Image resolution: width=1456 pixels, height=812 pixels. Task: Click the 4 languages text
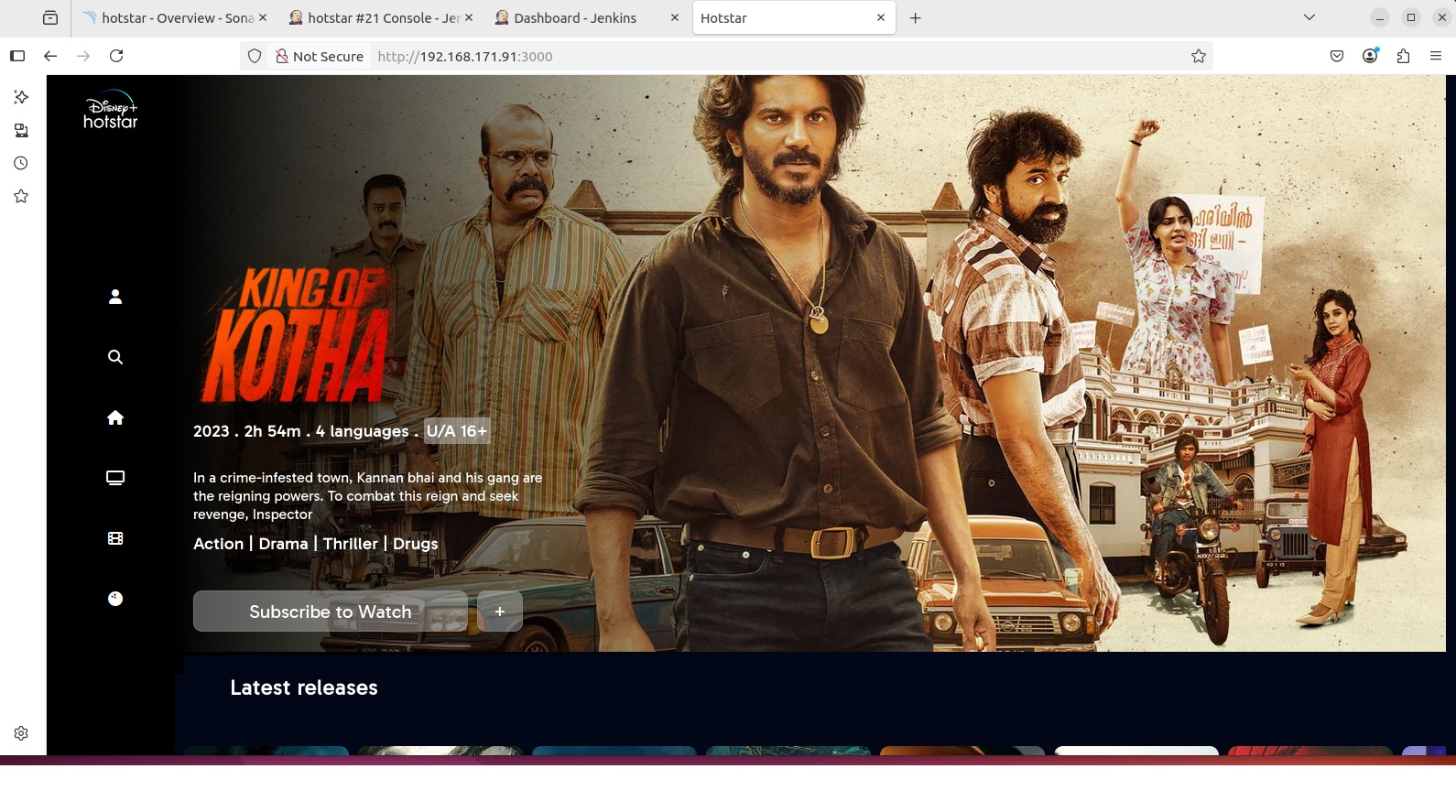point(363,431)
